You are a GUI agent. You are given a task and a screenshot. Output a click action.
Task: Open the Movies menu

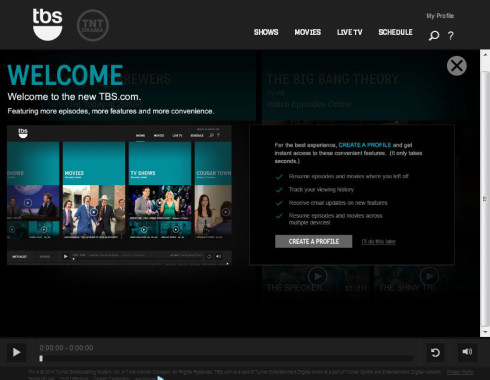tap(308, 32)
